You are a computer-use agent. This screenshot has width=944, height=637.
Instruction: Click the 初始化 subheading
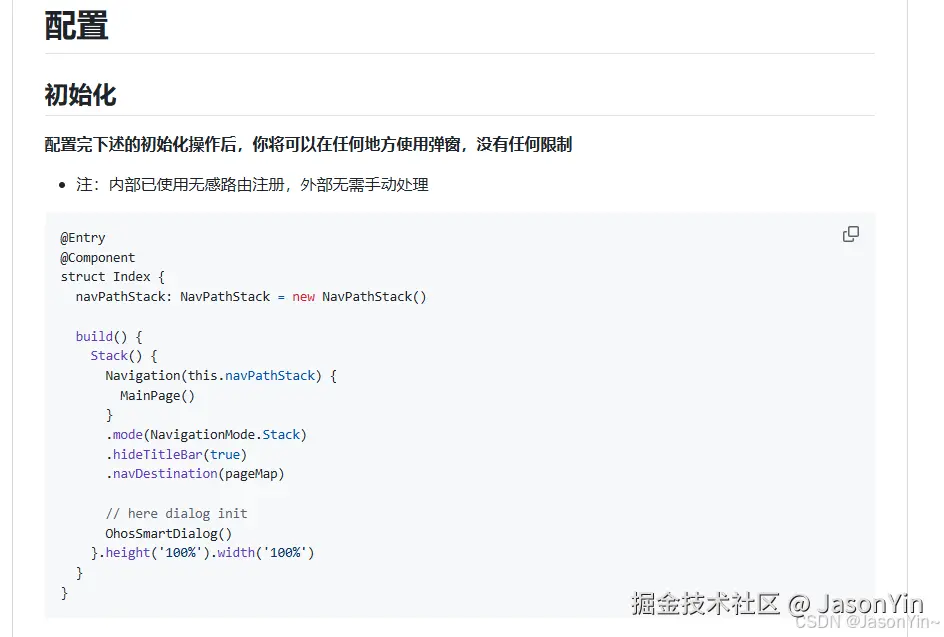click(80, 95)
